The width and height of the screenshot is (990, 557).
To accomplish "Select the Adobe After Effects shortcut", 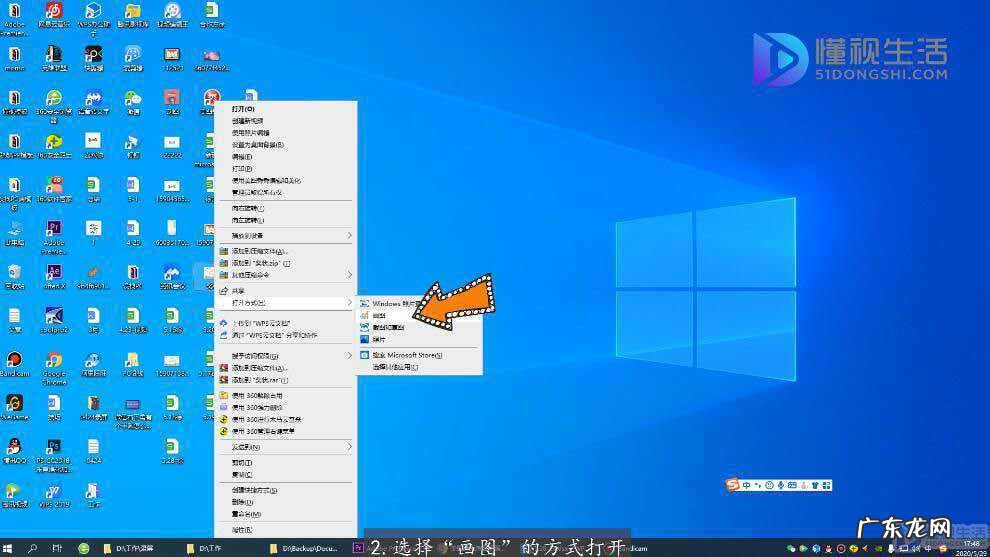I will coord(54,272).
